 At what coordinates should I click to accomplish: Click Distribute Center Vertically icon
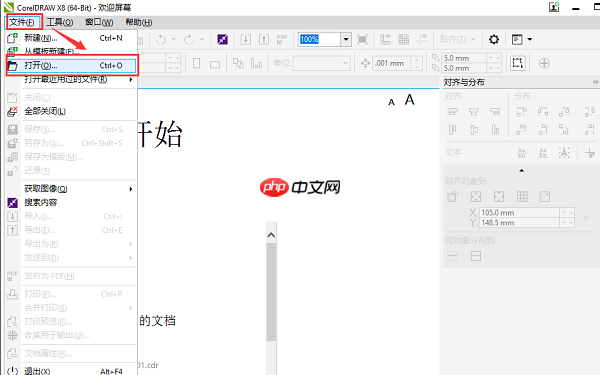(543, 130)
